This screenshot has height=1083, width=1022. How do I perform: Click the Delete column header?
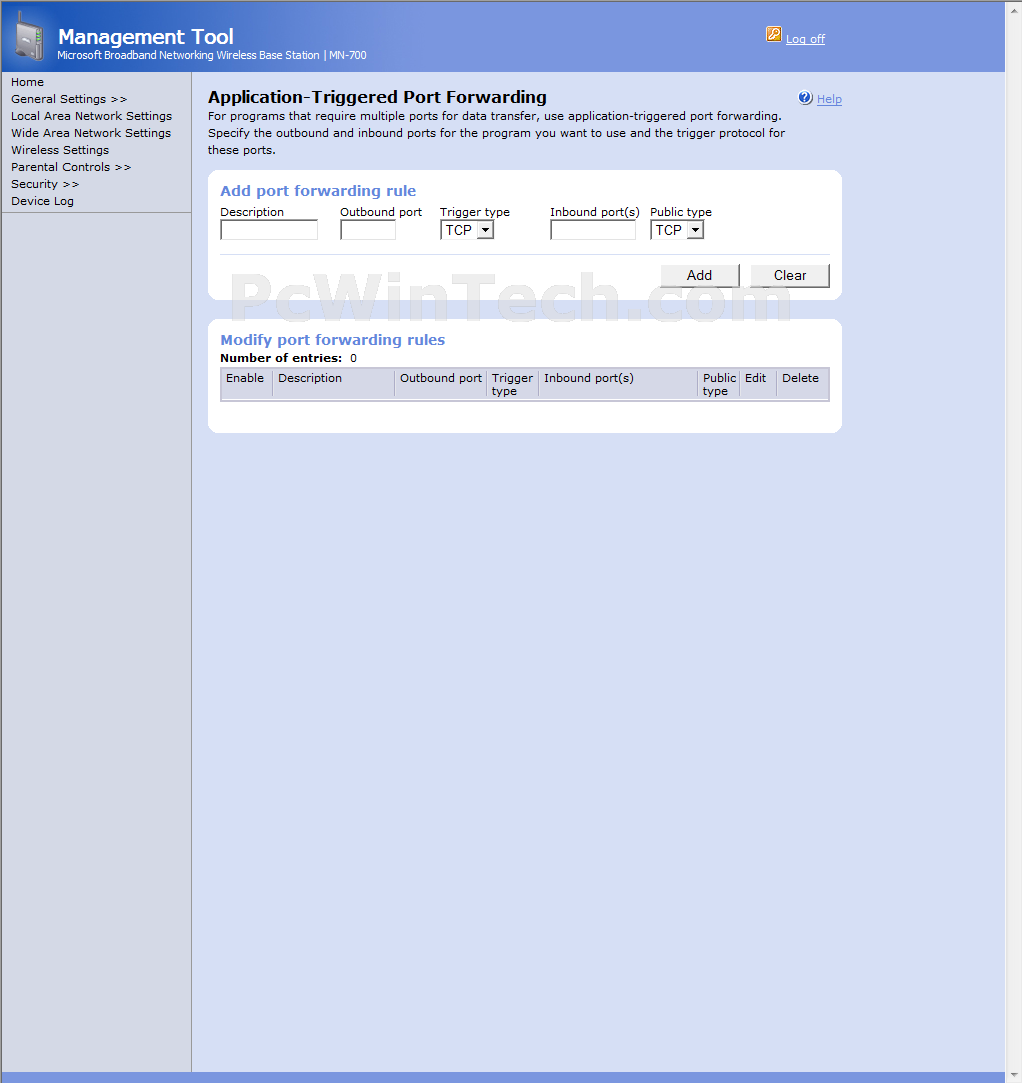point(800,378)
